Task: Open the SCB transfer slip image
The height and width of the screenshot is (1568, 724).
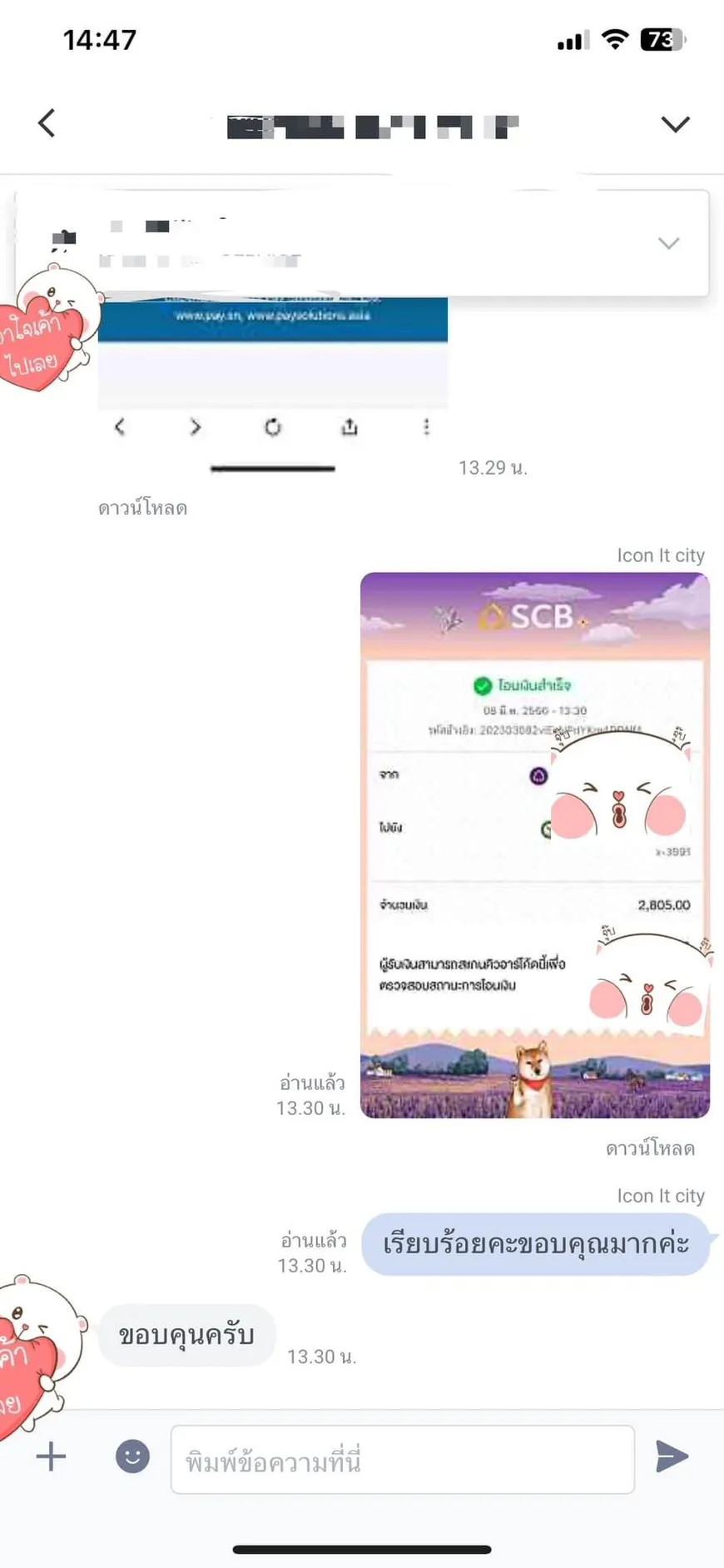Action: click(534, 844)
